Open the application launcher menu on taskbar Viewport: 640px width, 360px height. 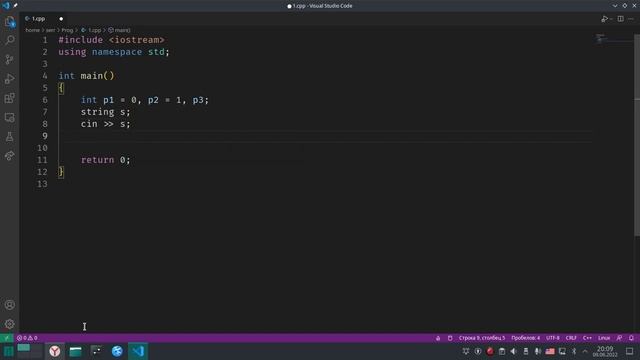click(x=8, y=351)
